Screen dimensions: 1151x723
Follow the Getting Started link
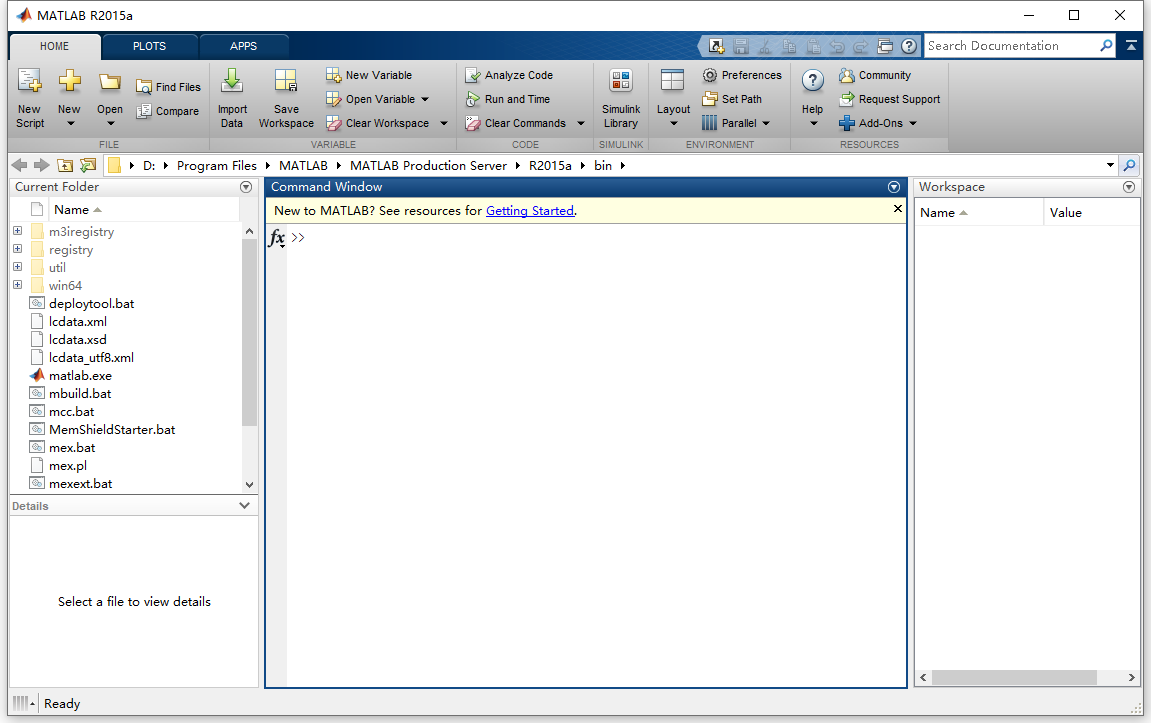click(530, 211)
